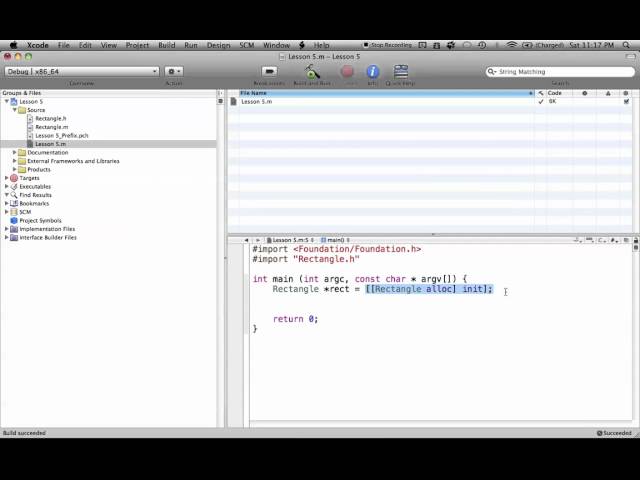Toggle target checkbox for Lesson 5.m row
Image resolution: width=640 pixels, height=480 pixels.
click(626, 102)
